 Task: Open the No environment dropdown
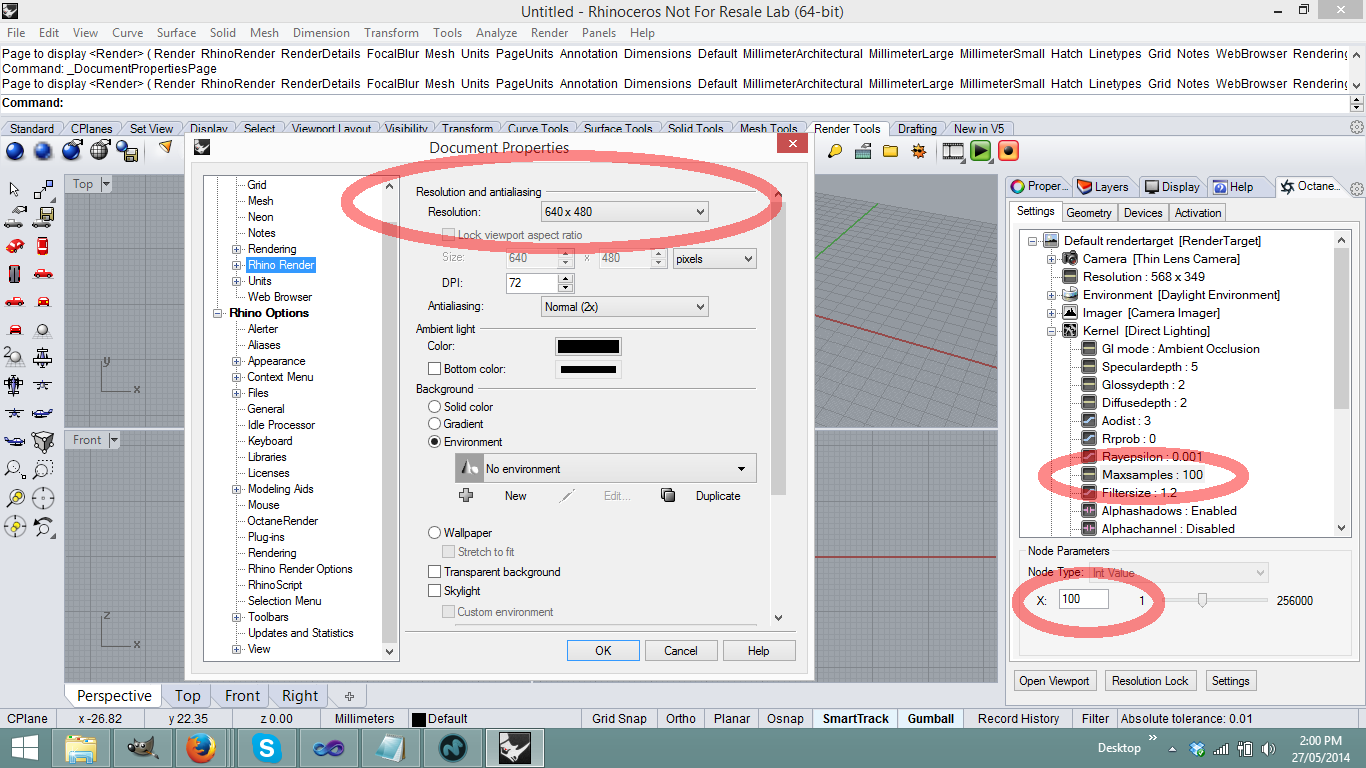pyautogui.click(x=606, y=468)
